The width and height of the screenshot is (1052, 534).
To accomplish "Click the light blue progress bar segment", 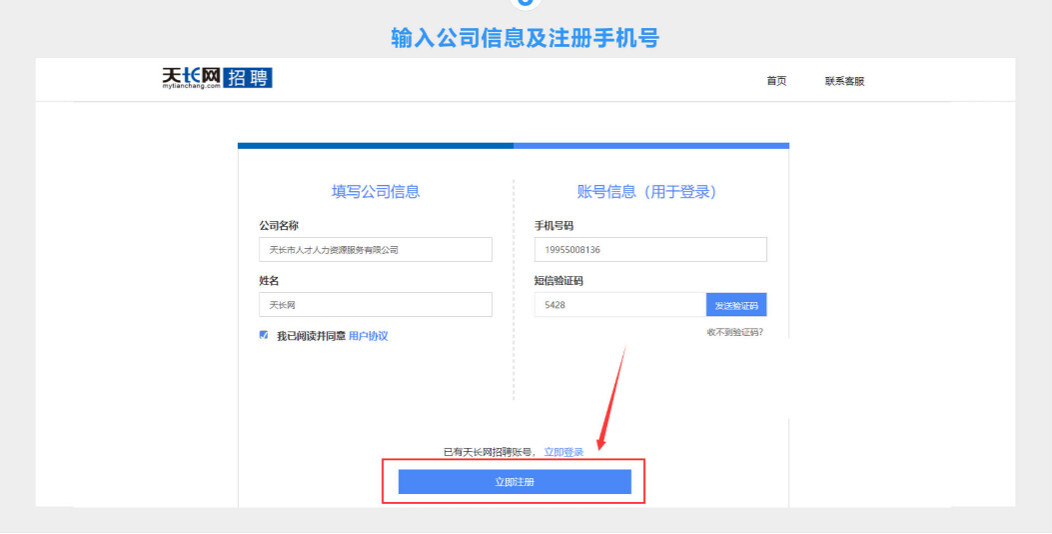I will 651,146.
